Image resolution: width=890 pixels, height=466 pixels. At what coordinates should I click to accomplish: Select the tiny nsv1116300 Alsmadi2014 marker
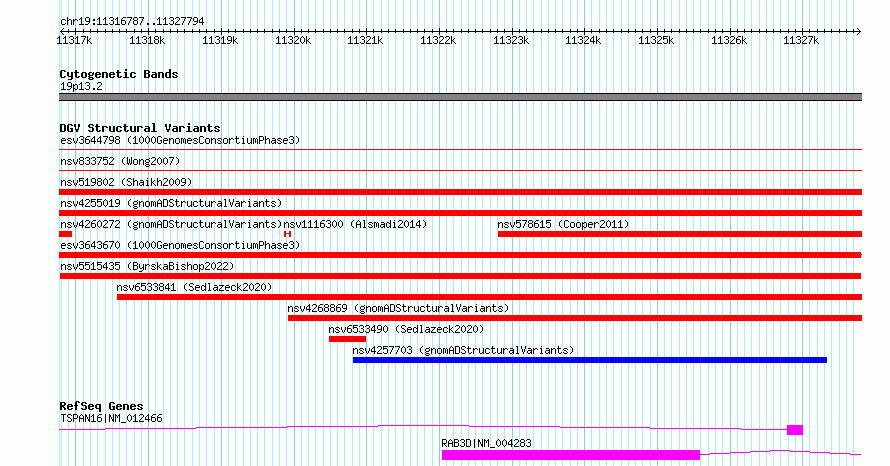pyautogui.click(x=288, y=234)
